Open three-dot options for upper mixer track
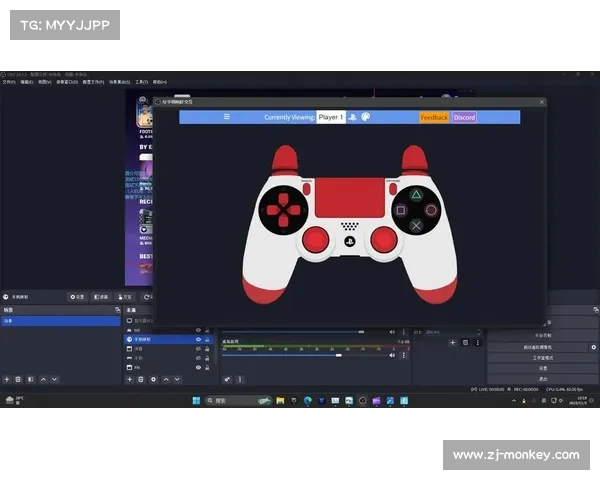 tap(403, 332)
